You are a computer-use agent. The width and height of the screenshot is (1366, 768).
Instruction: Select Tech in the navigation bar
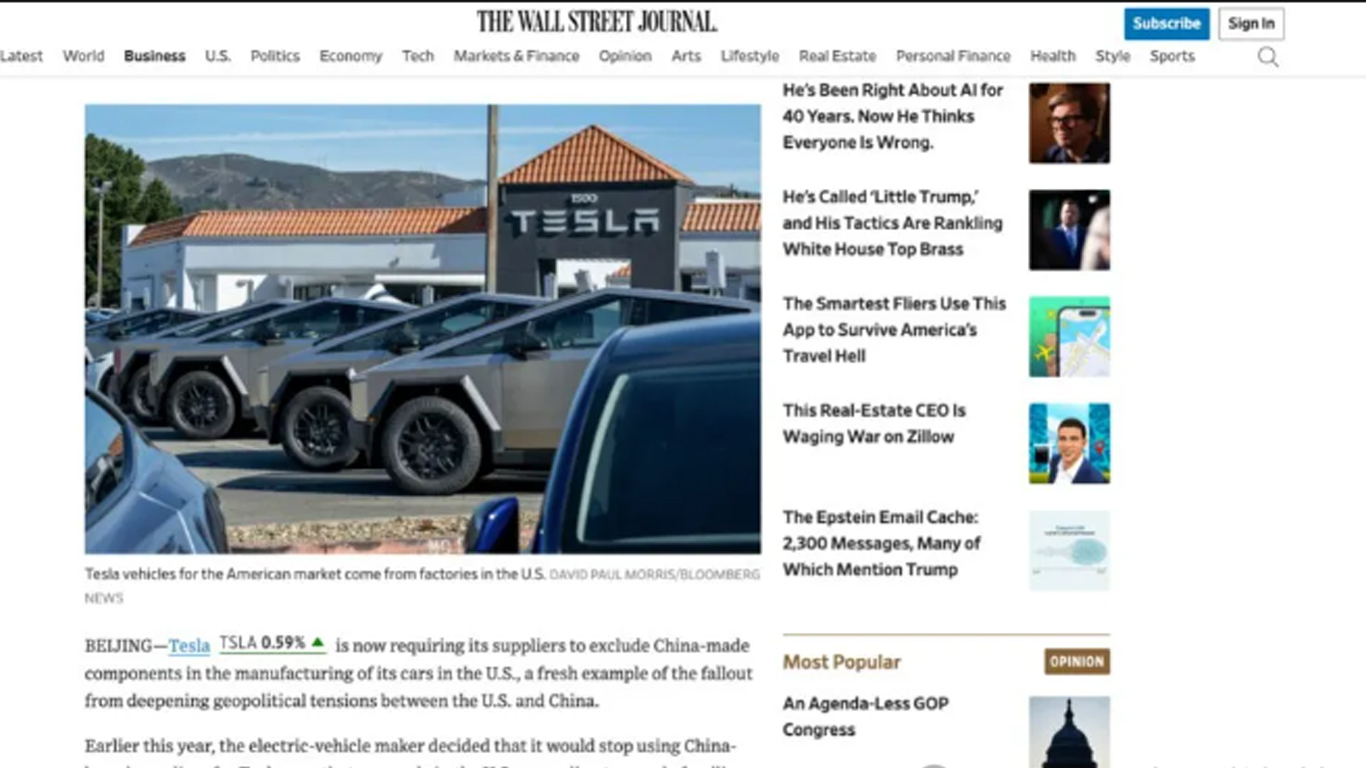(x=418, y=56)
